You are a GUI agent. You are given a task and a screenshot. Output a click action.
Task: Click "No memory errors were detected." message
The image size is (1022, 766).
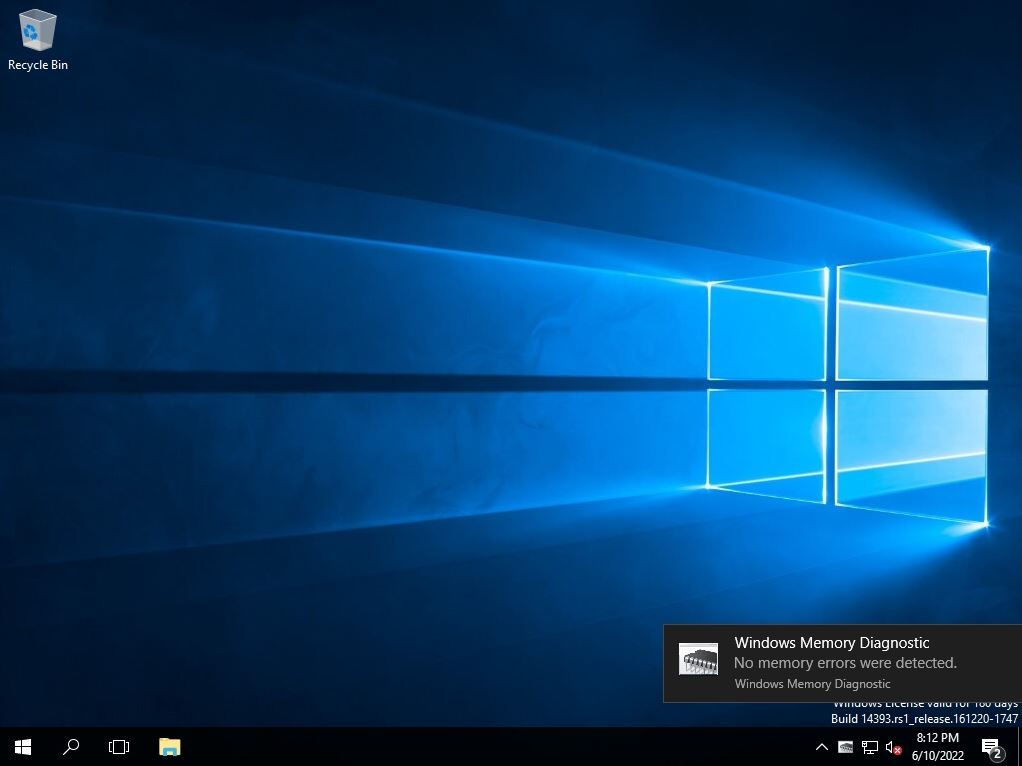(x=845, y=663)
